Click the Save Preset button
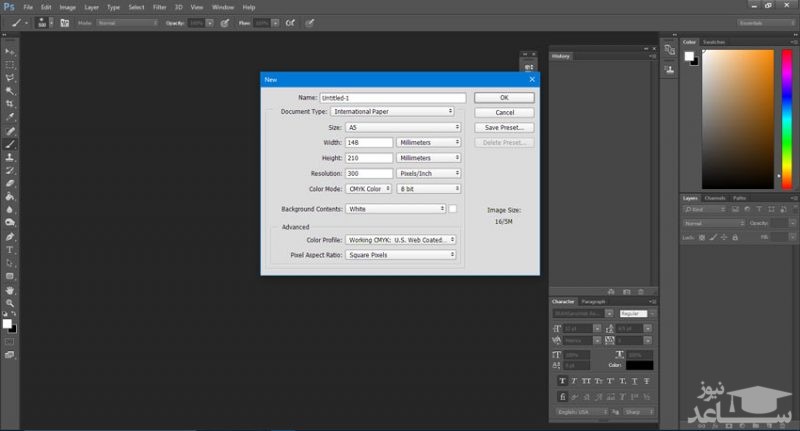The width and height of the screenshot is (800, 431). coord(504,128)
